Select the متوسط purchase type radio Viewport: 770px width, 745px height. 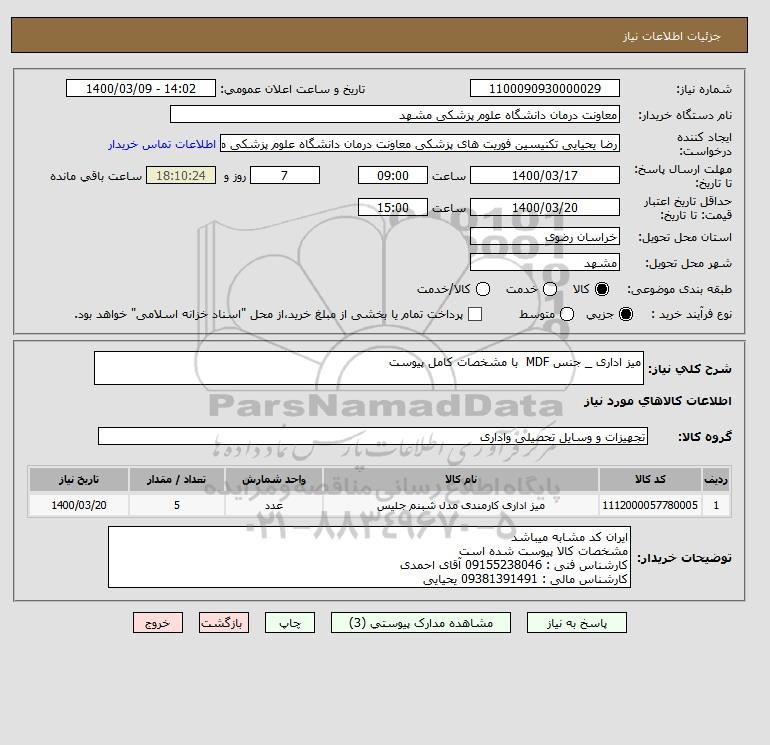tap(567, 314)
